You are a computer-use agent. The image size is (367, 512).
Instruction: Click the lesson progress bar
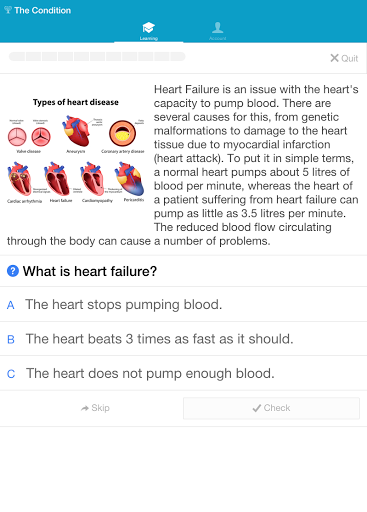point(97,56)
